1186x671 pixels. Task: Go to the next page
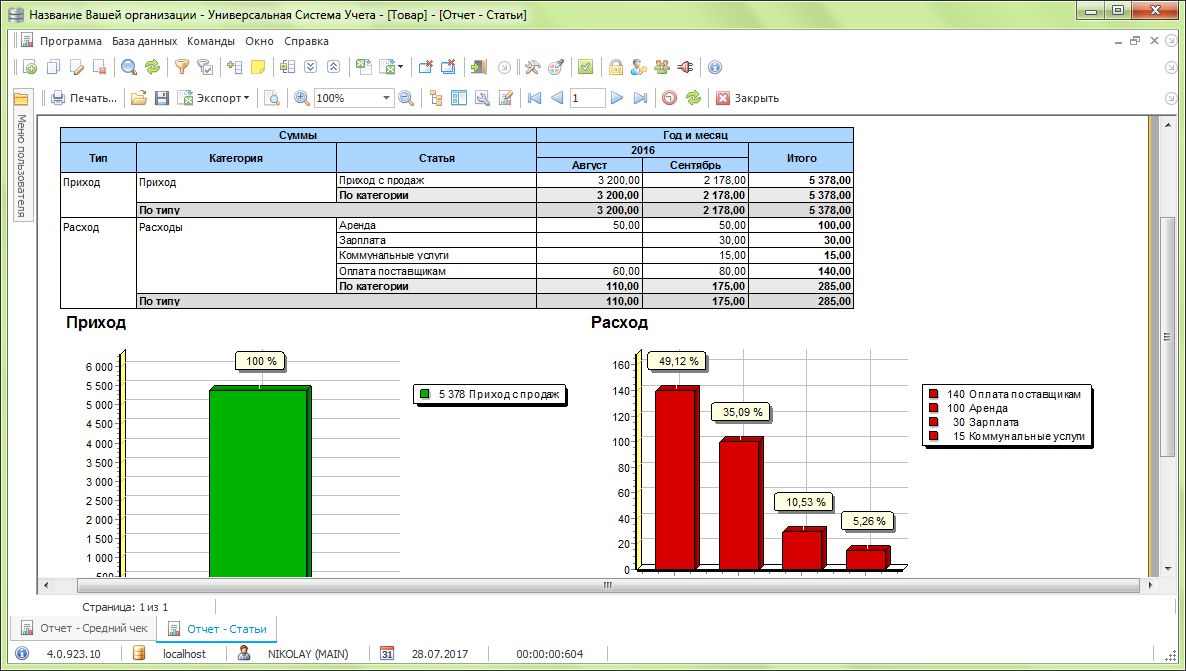[617, 98]
